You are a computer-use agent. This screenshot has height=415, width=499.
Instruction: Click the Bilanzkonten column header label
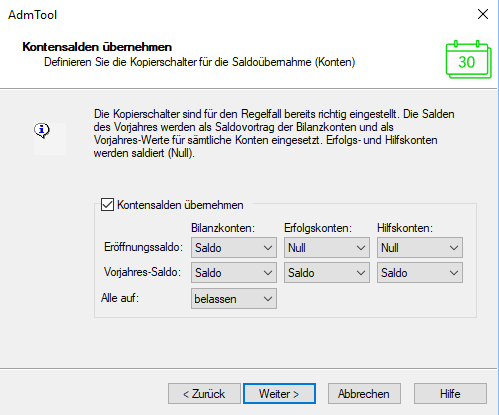(223, 228)
